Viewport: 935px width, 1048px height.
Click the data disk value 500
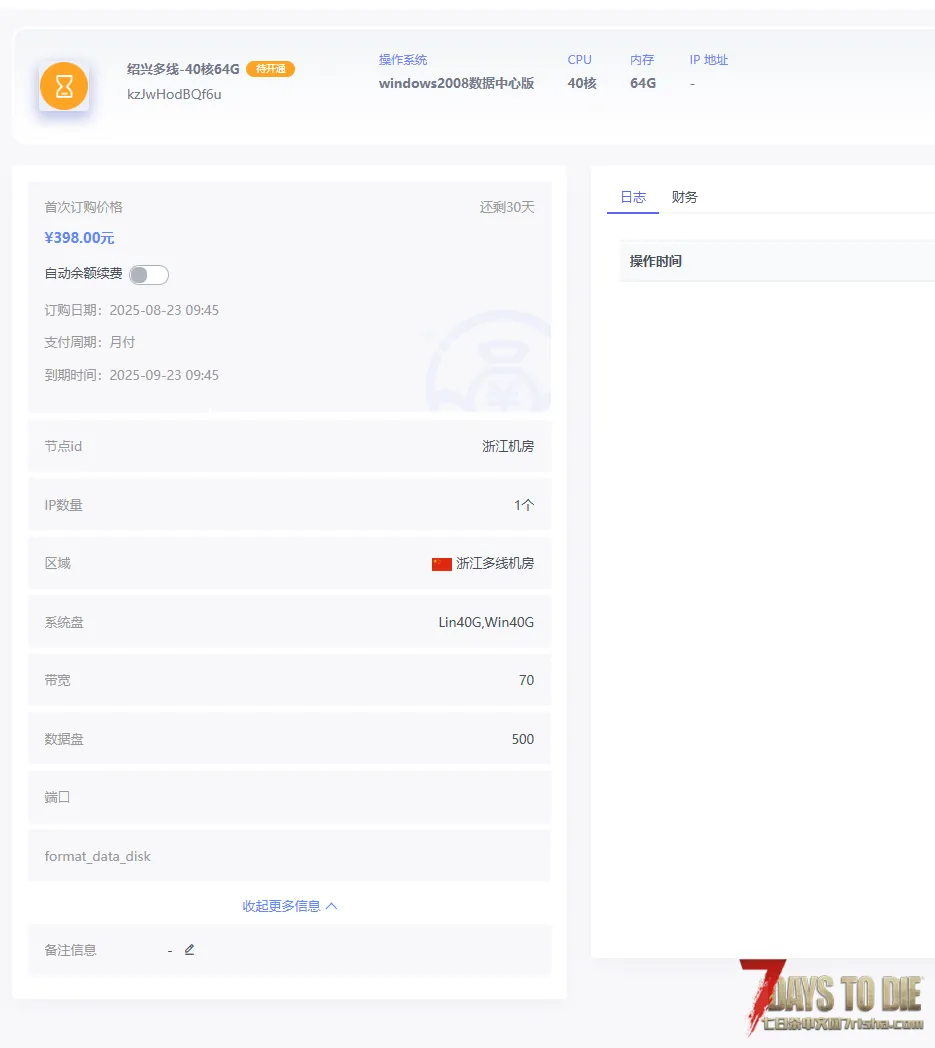523,739
